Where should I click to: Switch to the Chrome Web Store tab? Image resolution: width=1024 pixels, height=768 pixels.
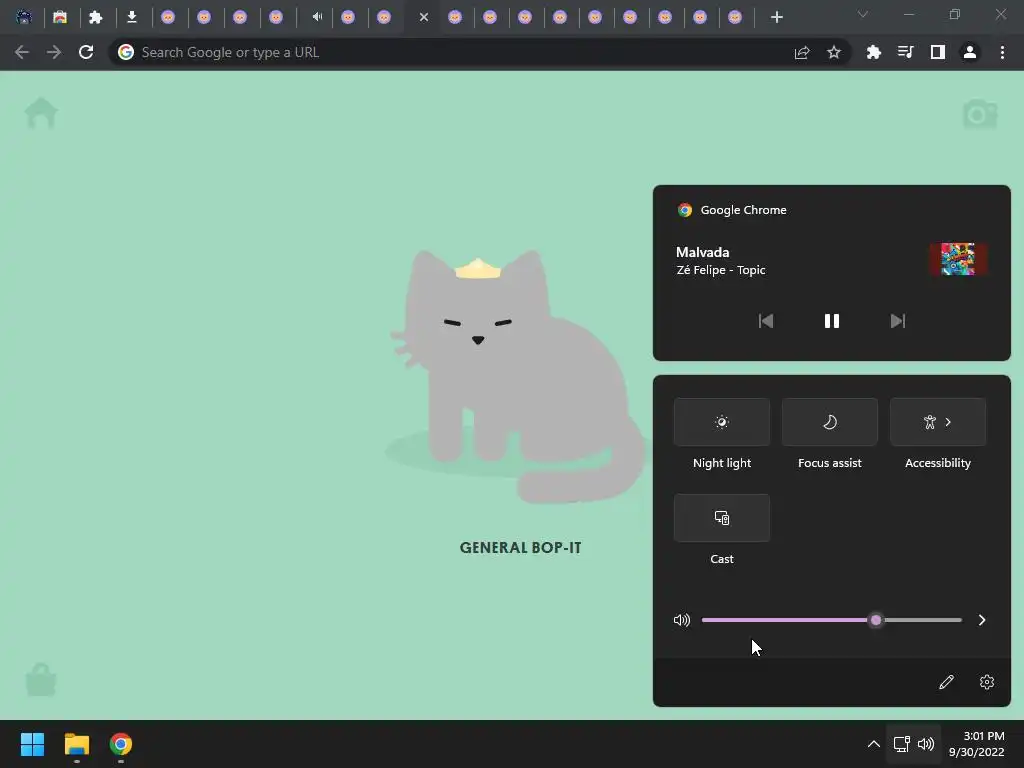(60, 17)
